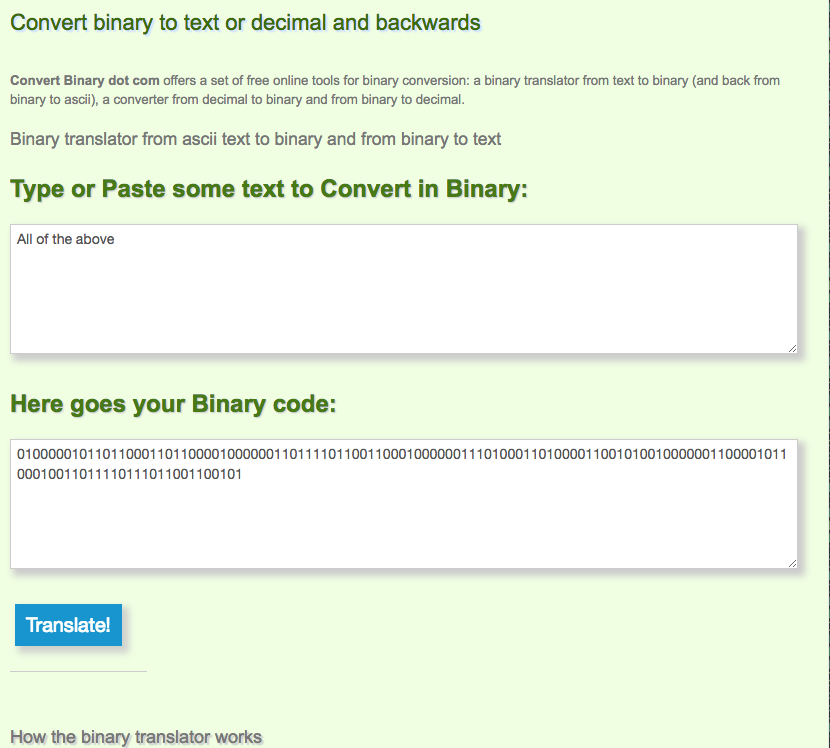The width and height of the screenshot is (830, 748).
Task: Click 'Here goes your Binary code:' heading
Action: (173, 404)
